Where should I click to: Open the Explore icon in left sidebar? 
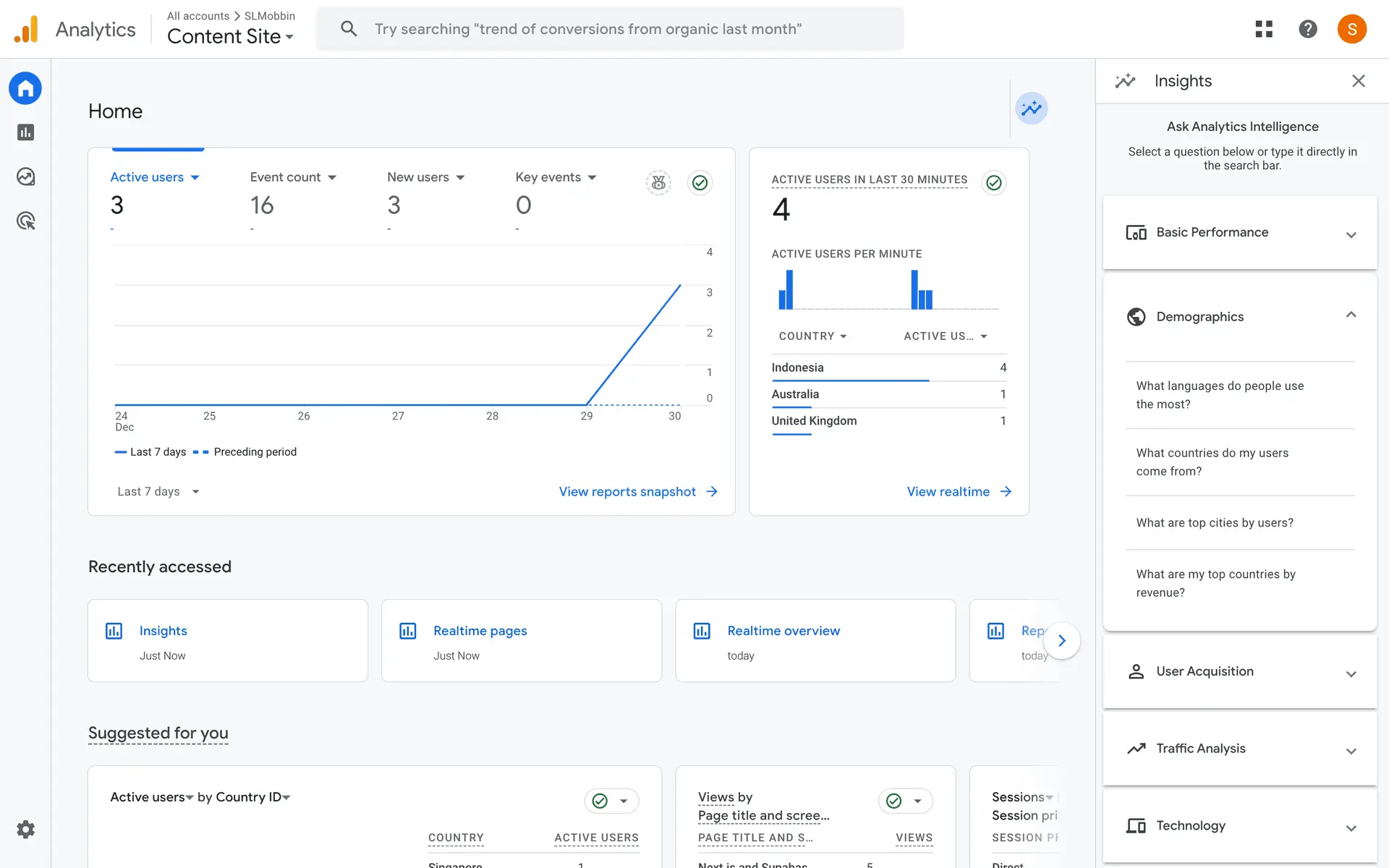[25, 176]
